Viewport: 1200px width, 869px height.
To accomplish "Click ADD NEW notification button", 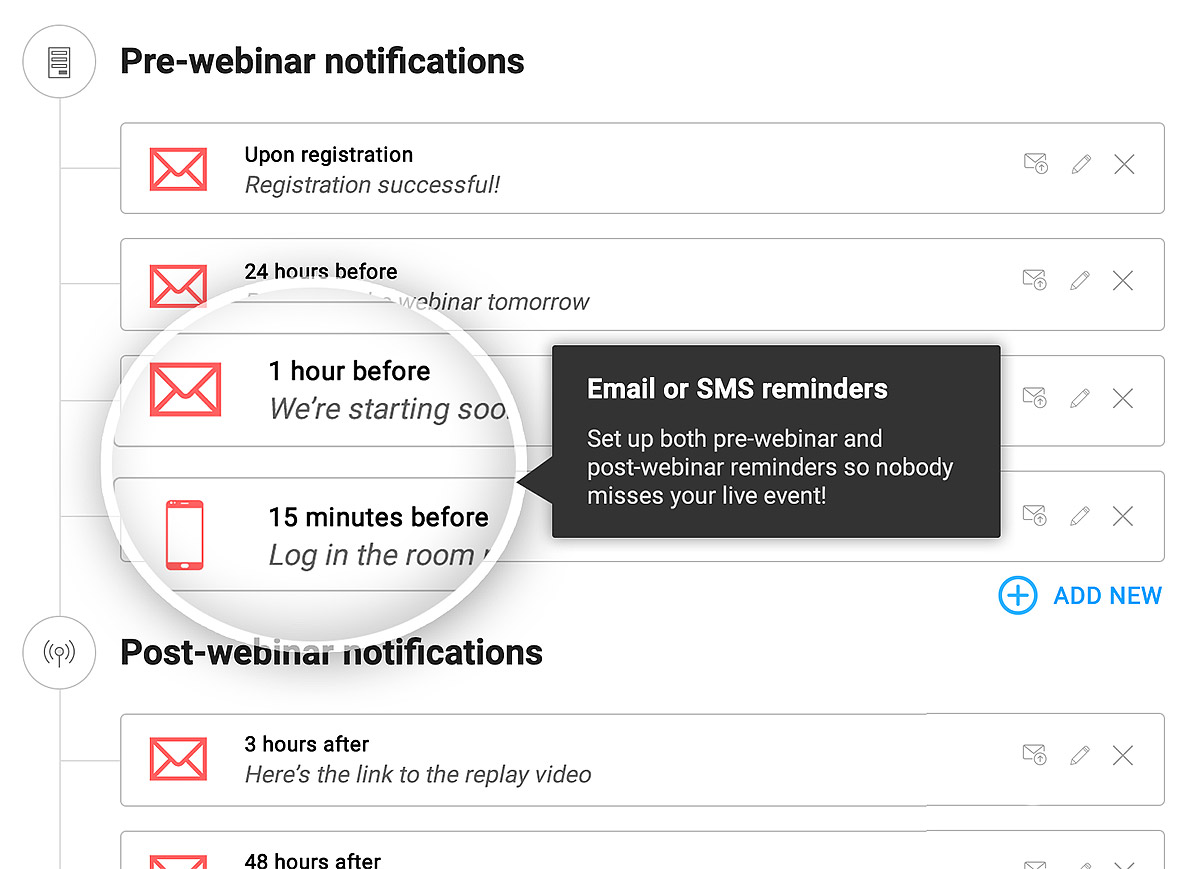I will [x=1107, y=596].
